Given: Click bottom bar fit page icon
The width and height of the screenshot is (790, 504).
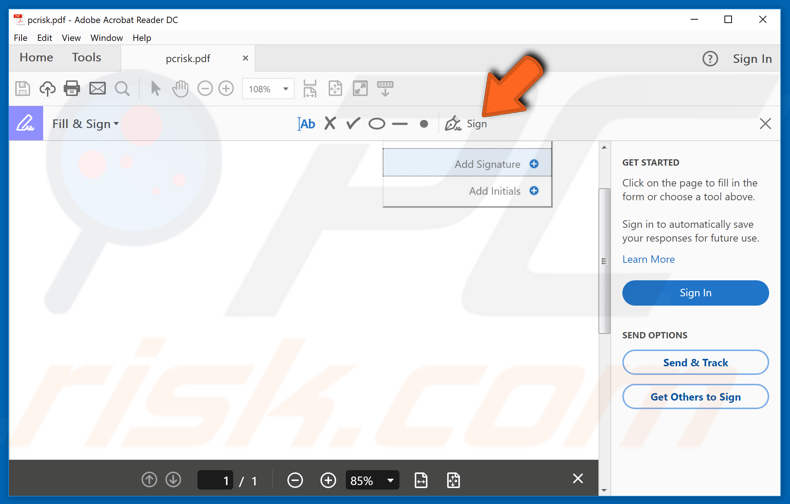Looking at the screenshot, I should coord(453,480).
